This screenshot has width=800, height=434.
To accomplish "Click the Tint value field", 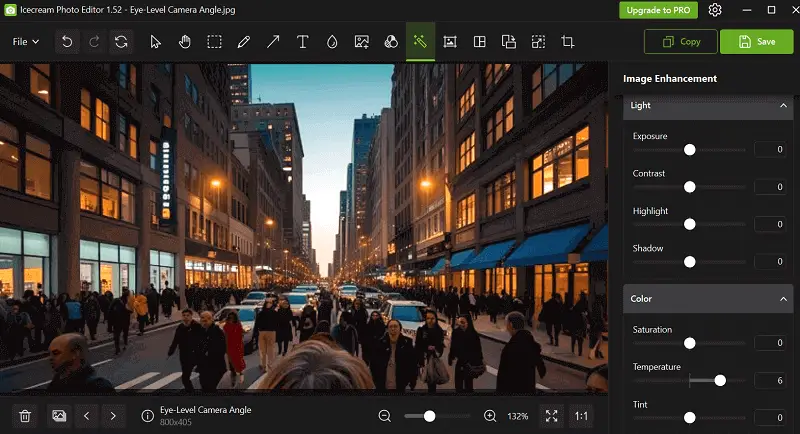I will point(770,418).
